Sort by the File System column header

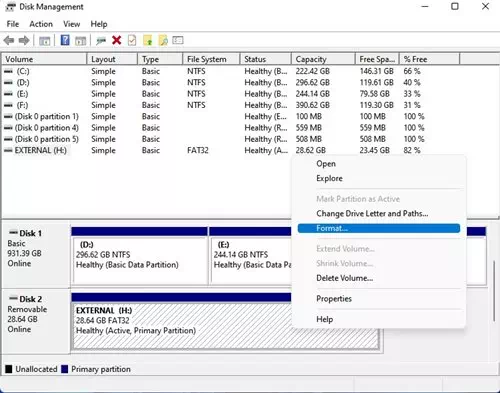coord(211,59)
